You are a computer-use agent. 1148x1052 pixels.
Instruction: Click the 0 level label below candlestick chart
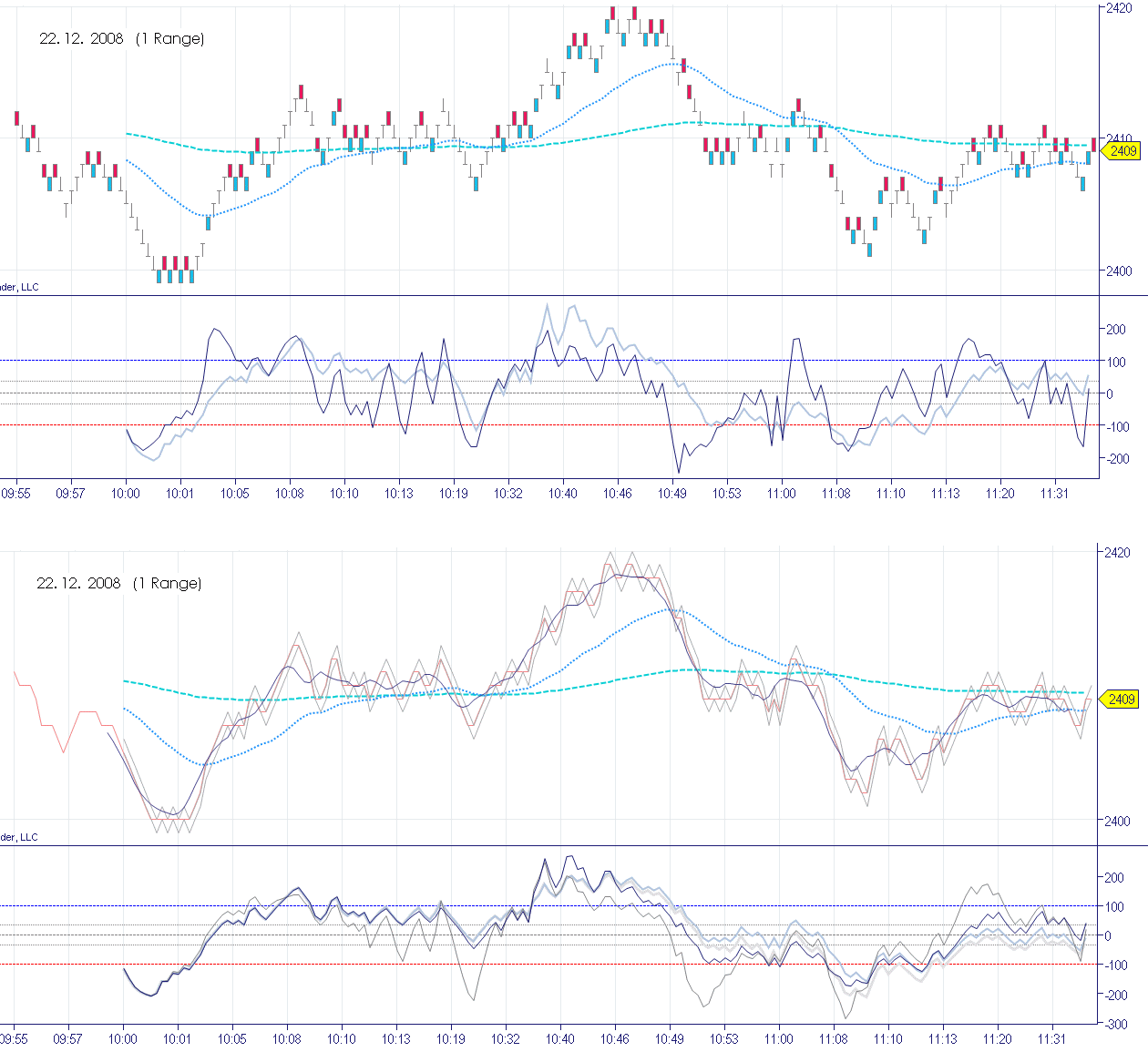click(x=1110, y=394)
